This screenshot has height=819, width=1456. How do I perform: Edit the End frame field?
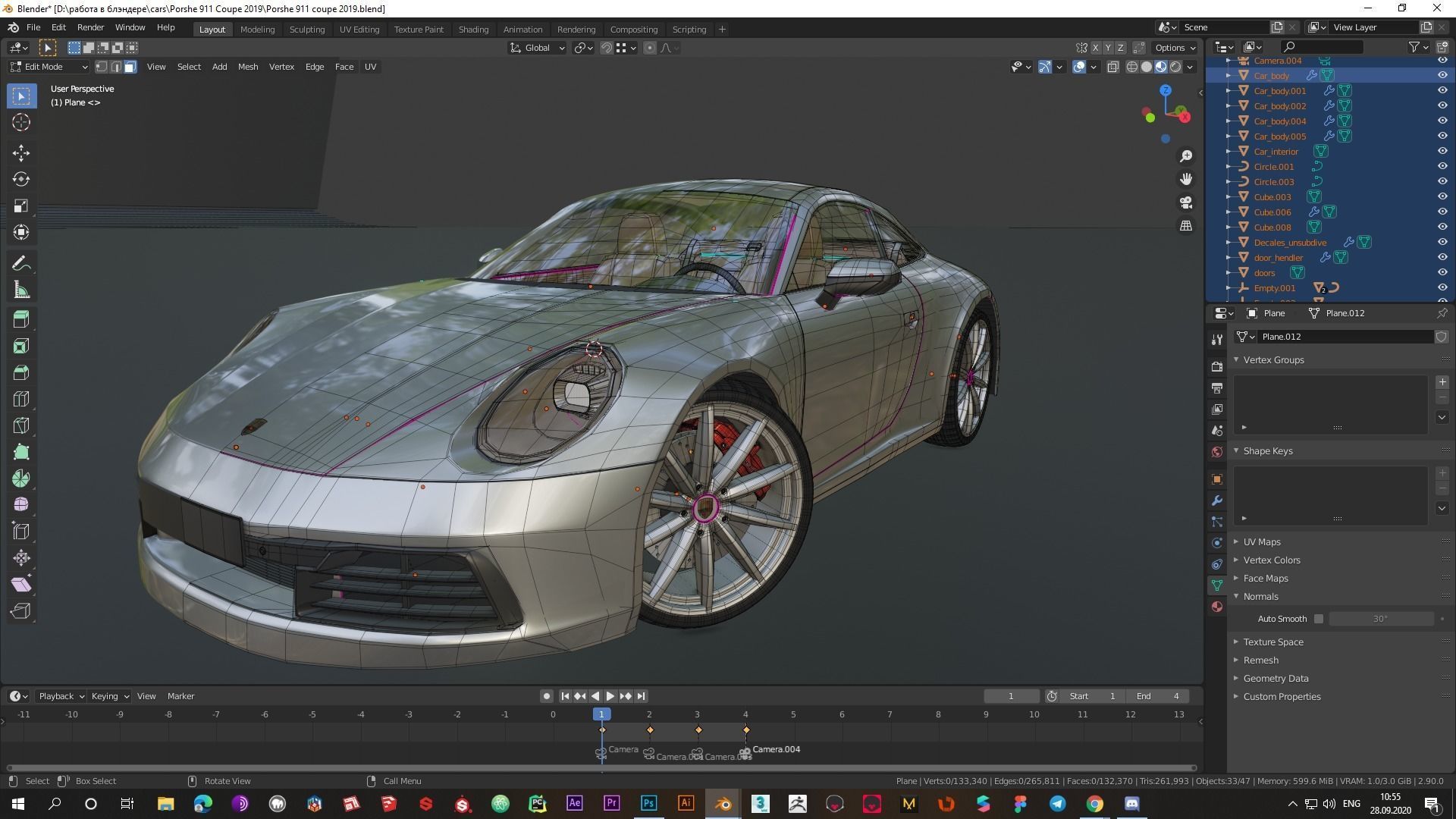[x=1157, y=696]
